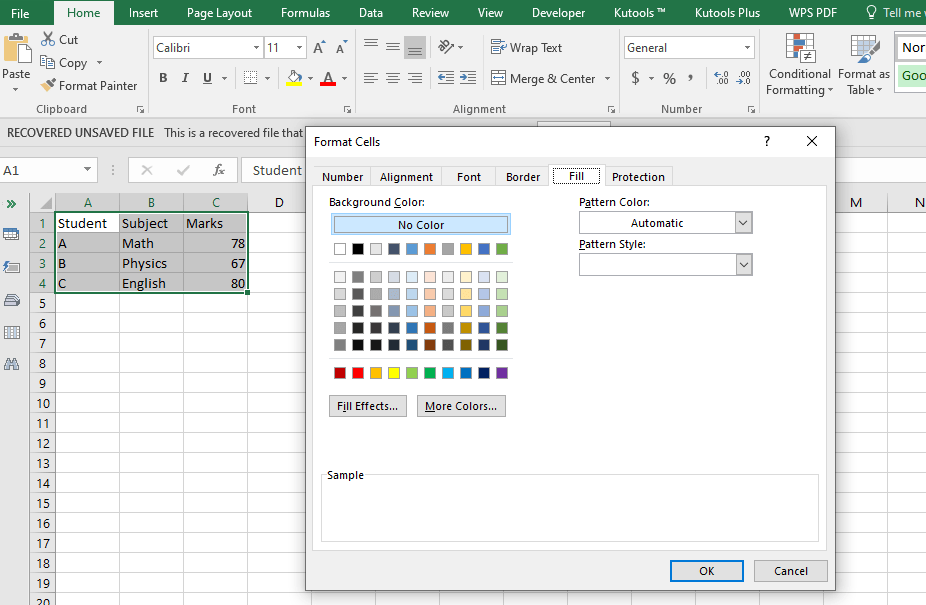Switch to the Border tab
The image size is (926, 605).
[523, 177]
